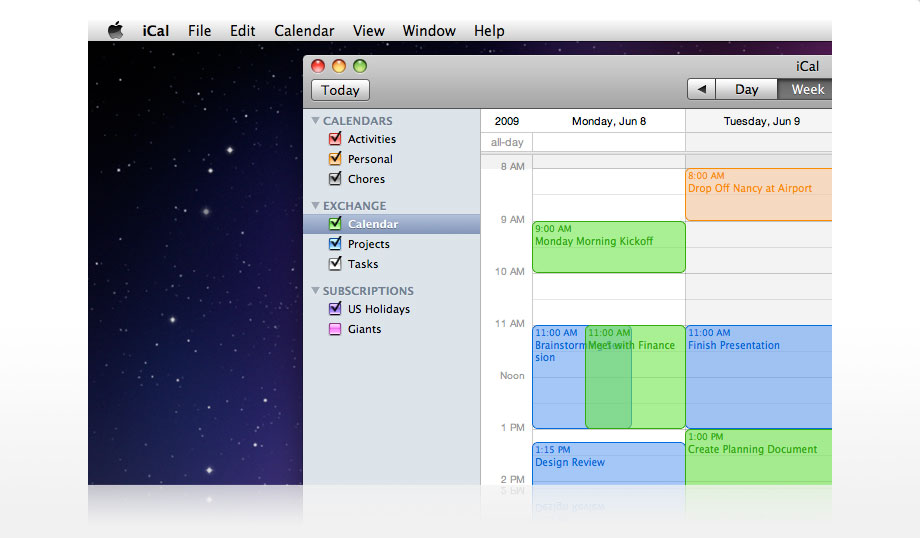
Task: Open the Apple menu
Action: [x=116, y=31]
